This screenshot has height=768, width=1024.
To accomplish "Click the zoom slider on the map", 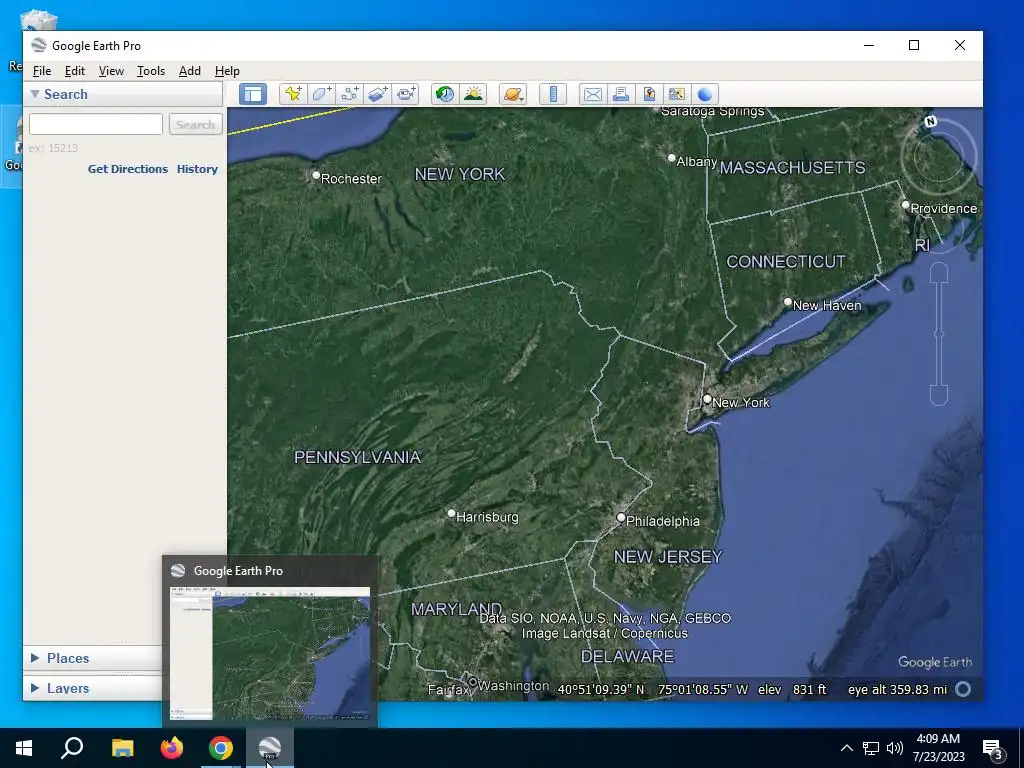I will [939, 334].
